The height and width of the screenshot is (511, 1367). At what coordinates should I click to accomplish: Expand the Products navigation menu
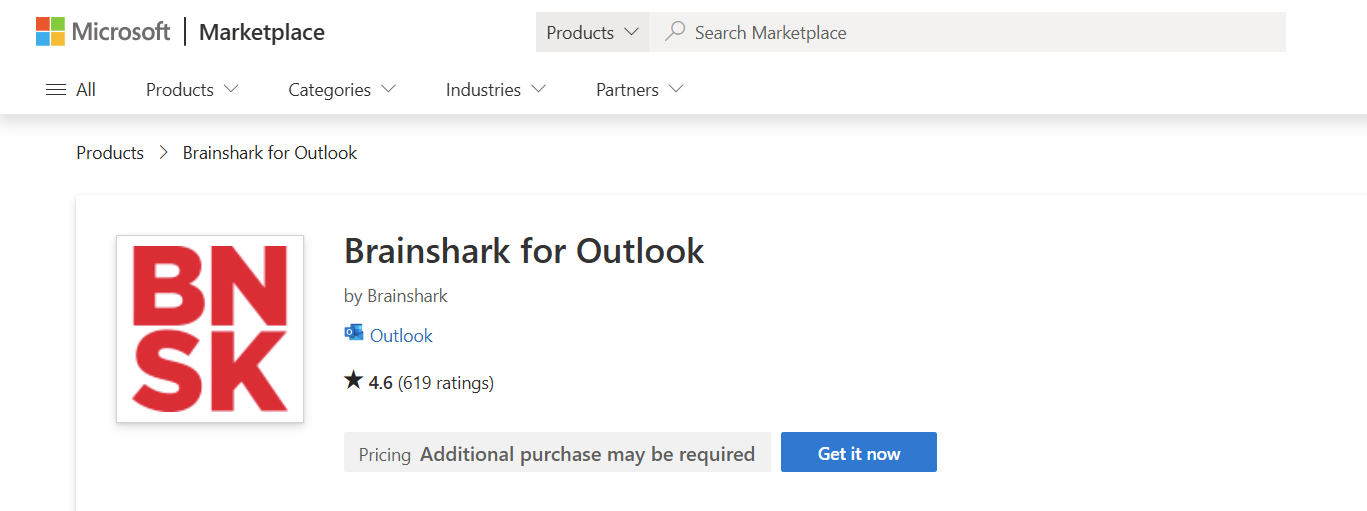tap(193, 90)
